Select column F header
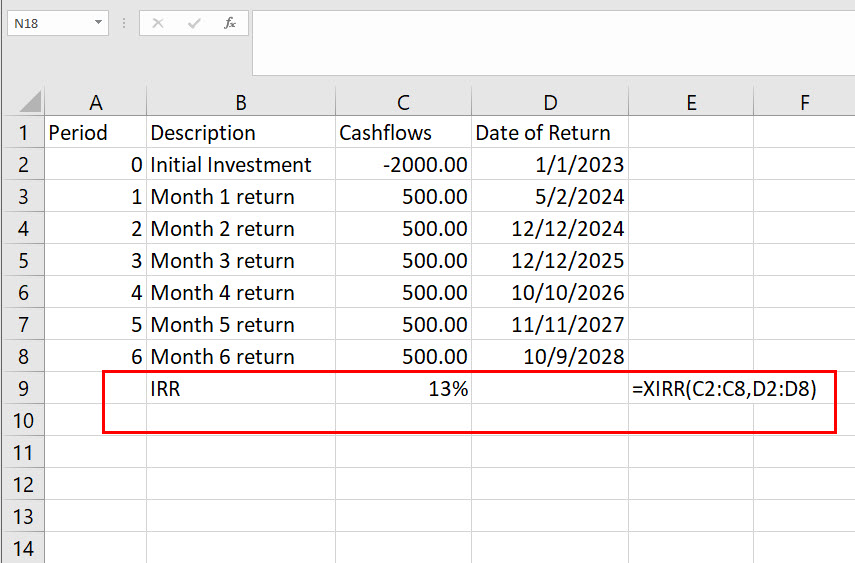Viewport: 855px width, 563px height. tap(804, 102)
